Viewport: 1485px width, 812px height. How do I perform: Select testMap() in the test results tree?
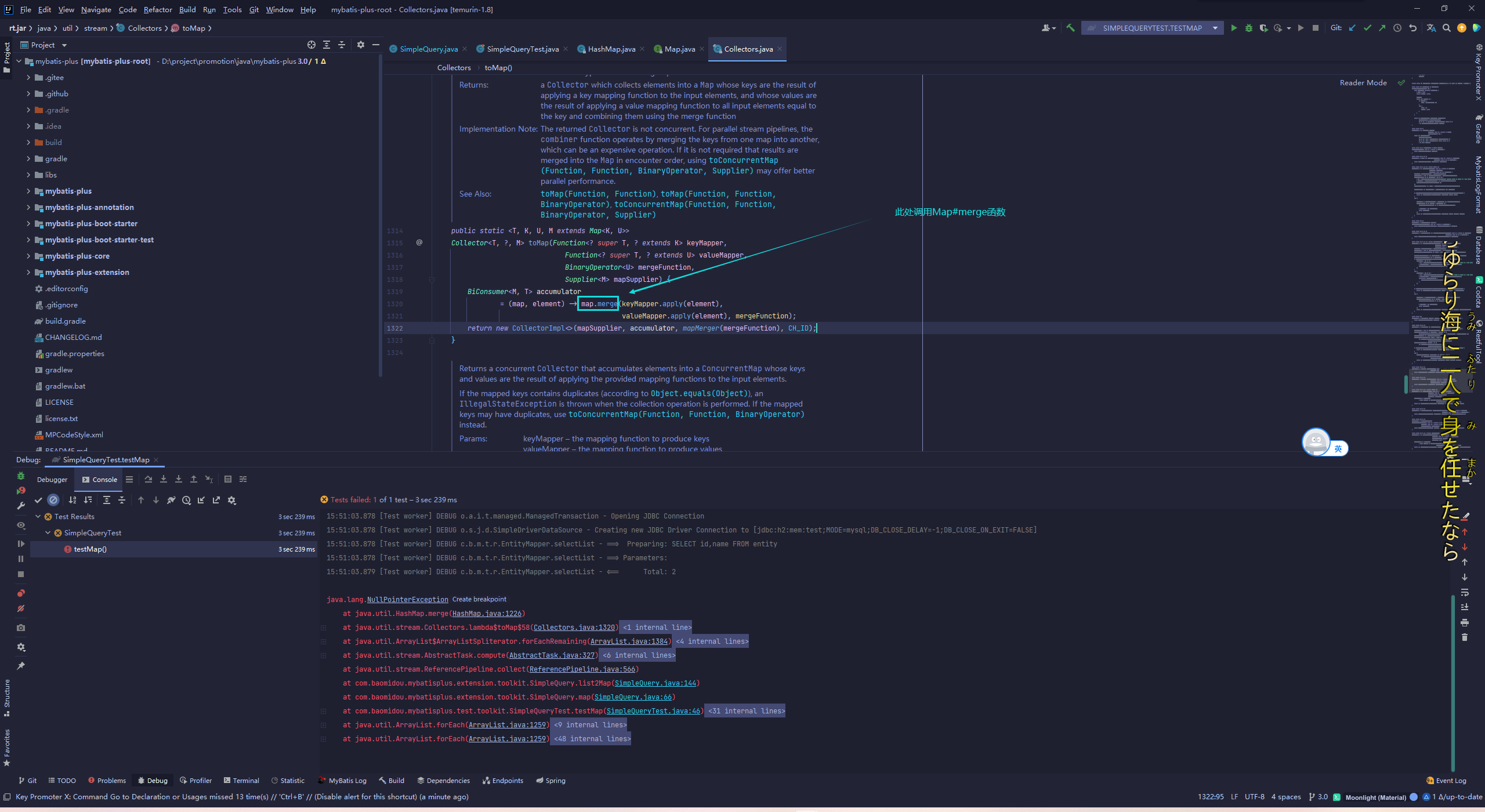(x=90, y=549)
